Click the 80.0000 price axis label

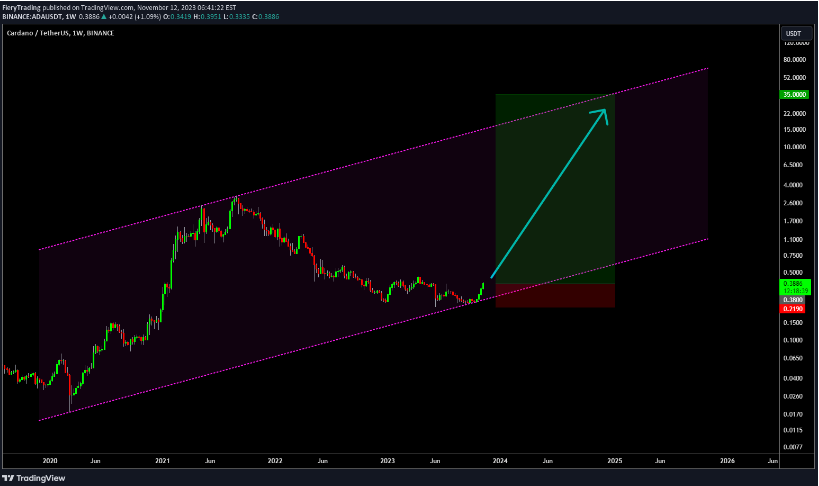point(794,60)
